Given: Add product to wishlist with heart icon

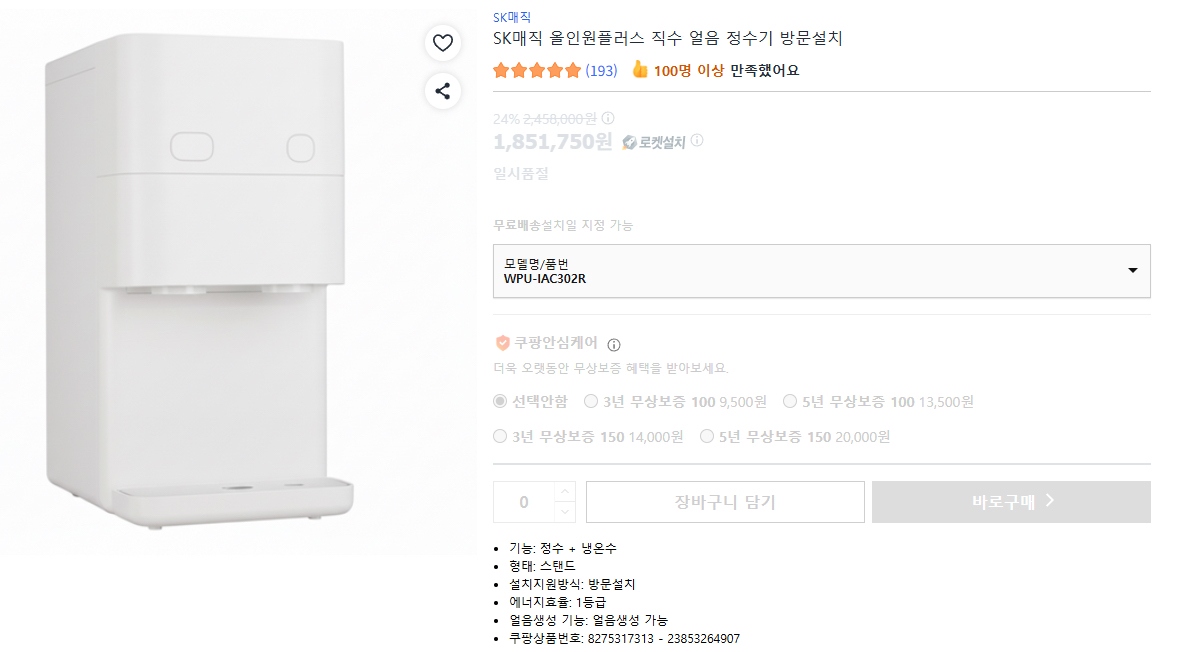Looking at the screenshot, I should click(x=443, y=43).
